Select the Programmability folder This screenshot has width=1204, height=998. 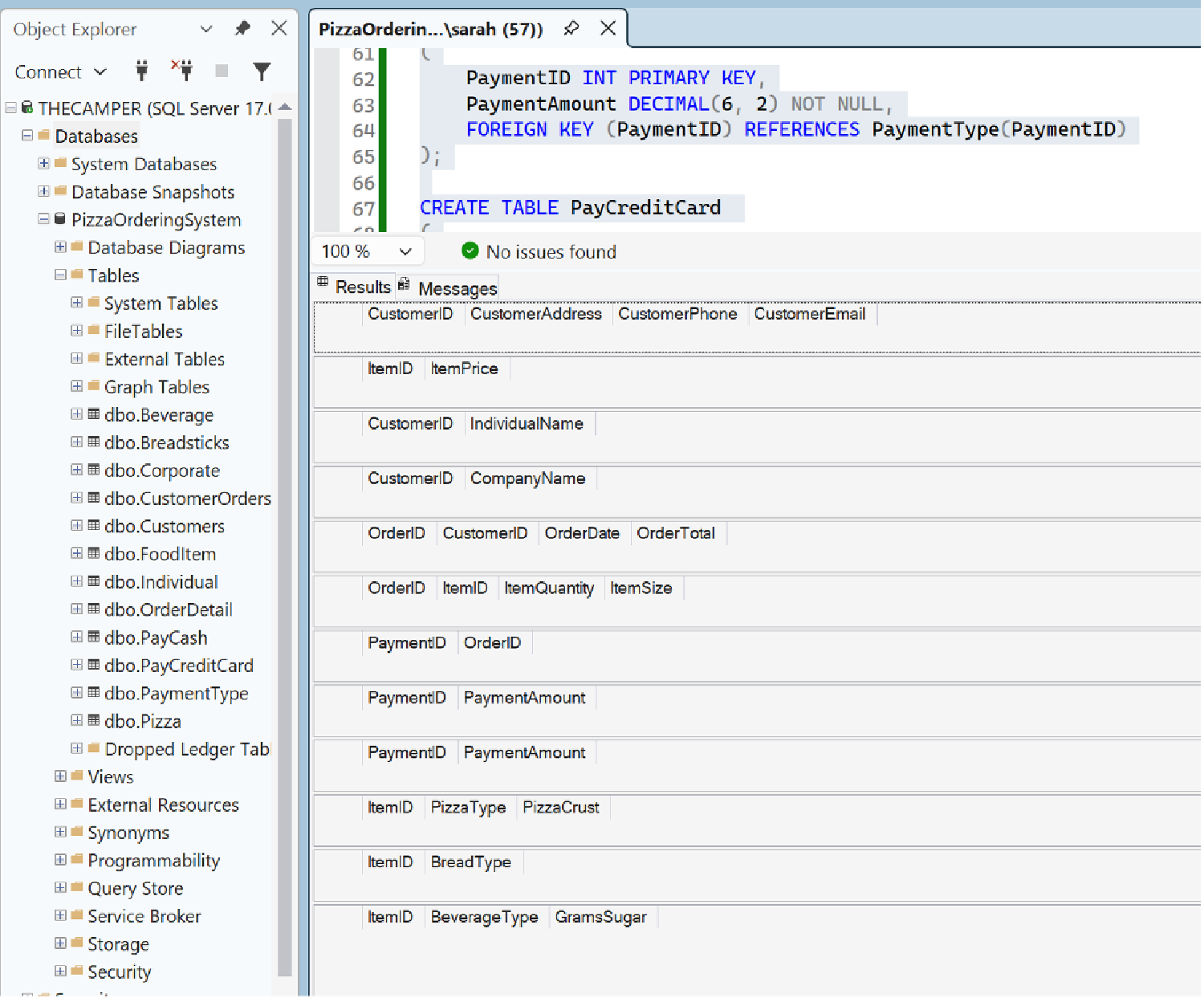(x=154, y=860)
